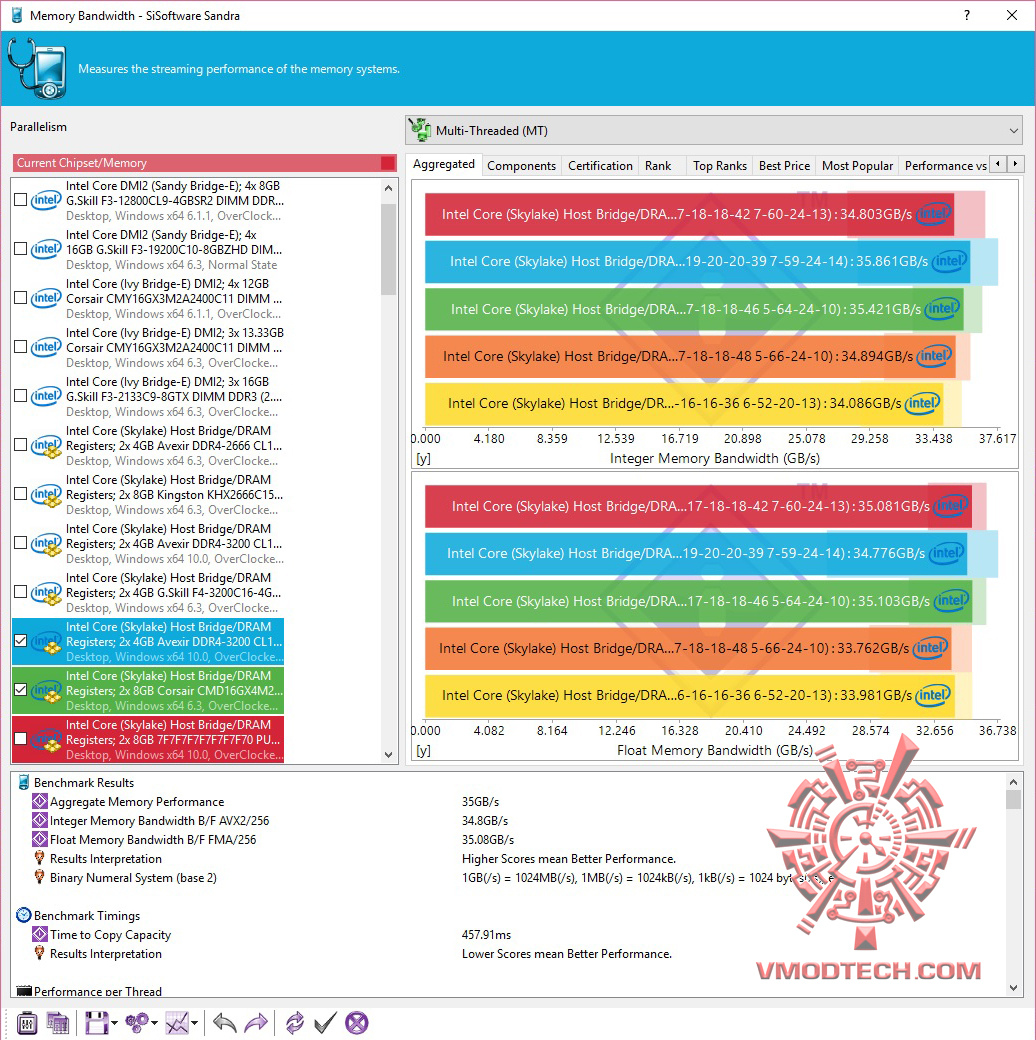Image resolution: width=1036 pixels, height=1040 pixels.
Task: Uncheck the green Corsair CMD16GX4M2 entry
Action: coord(21,690)
